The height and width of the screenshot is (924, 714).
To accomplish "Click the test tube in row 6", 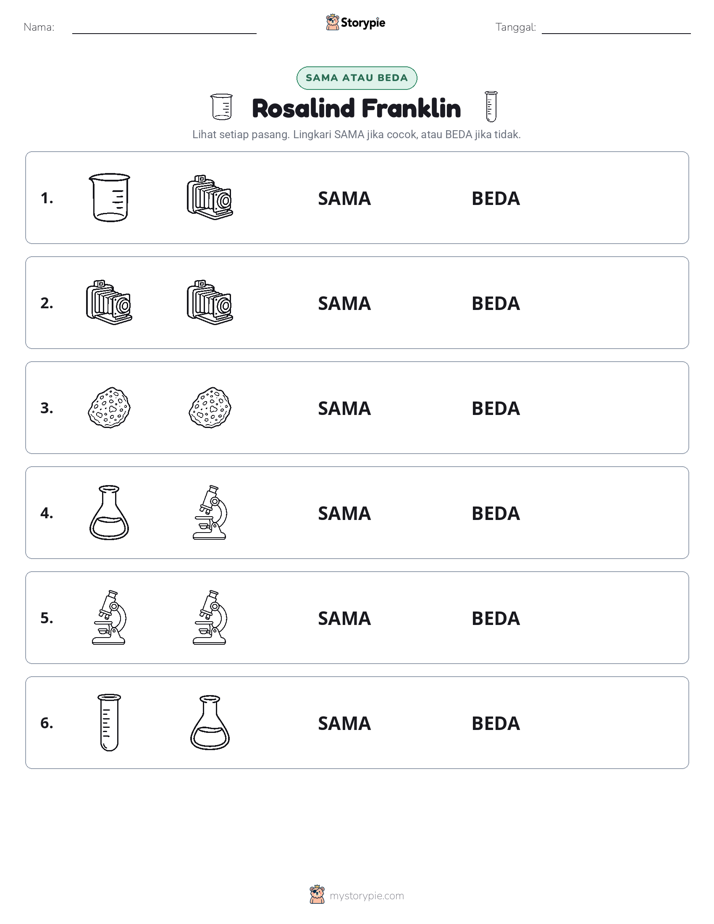I will tap(109, 722).
